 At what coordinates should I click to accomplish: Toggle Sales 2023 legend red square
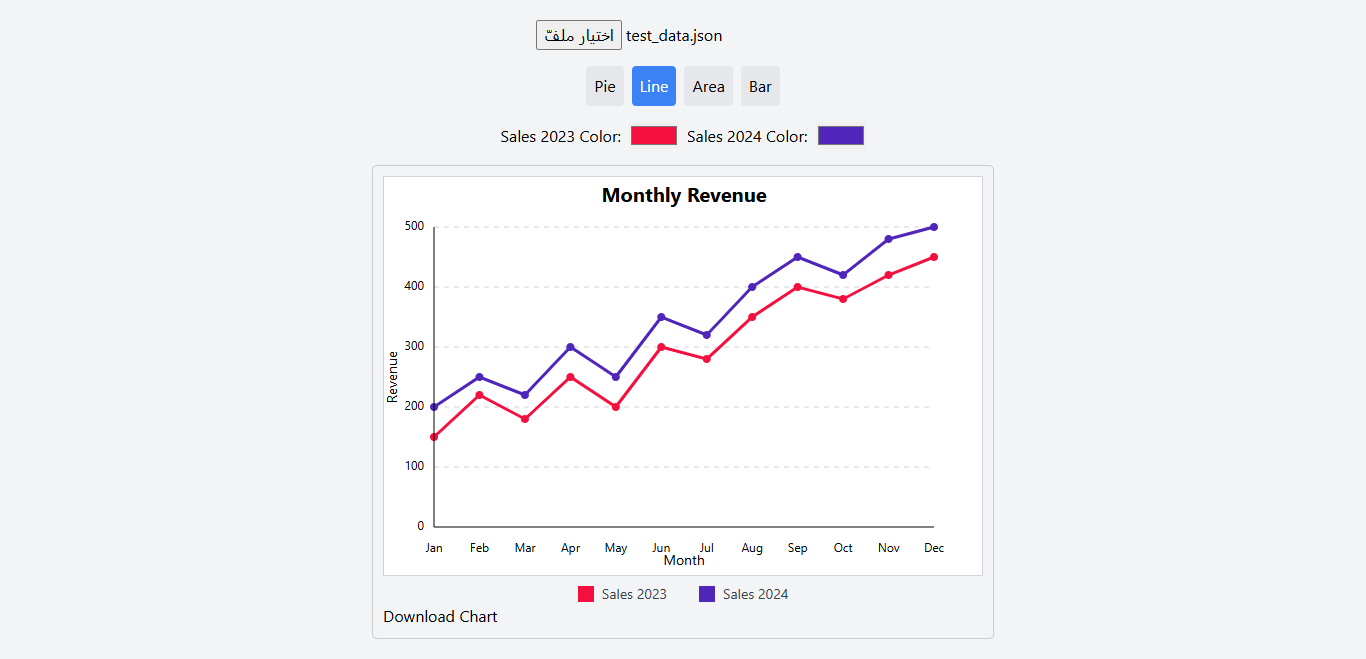click(x=586, y=594)
